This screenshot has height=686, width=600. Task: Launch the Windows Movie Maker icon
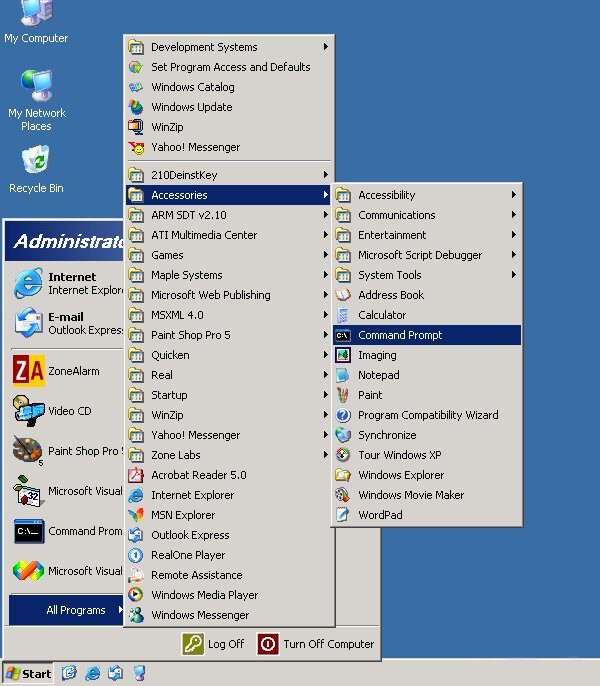coord(343,495)
